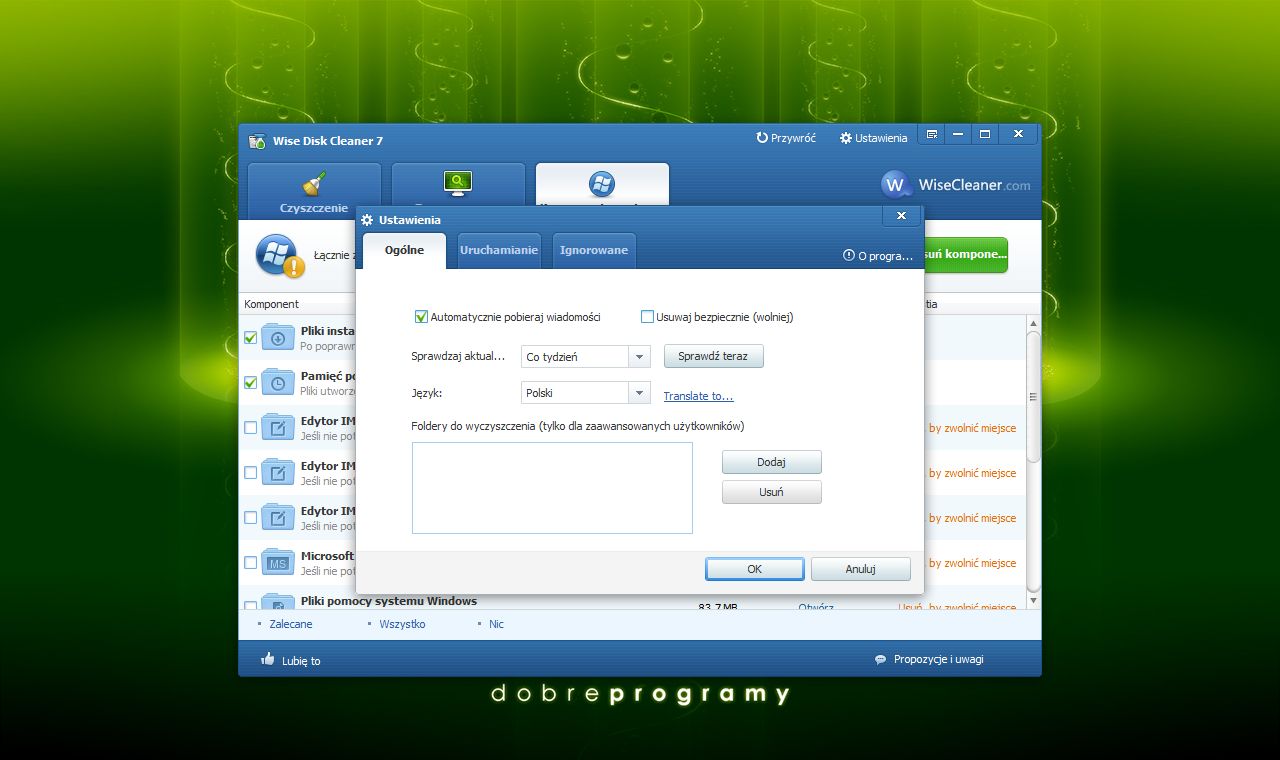Select the Wszystko filter link
Image resolution: width=1280 pixels, height=760 pixels.
click(x=402, y=624)
